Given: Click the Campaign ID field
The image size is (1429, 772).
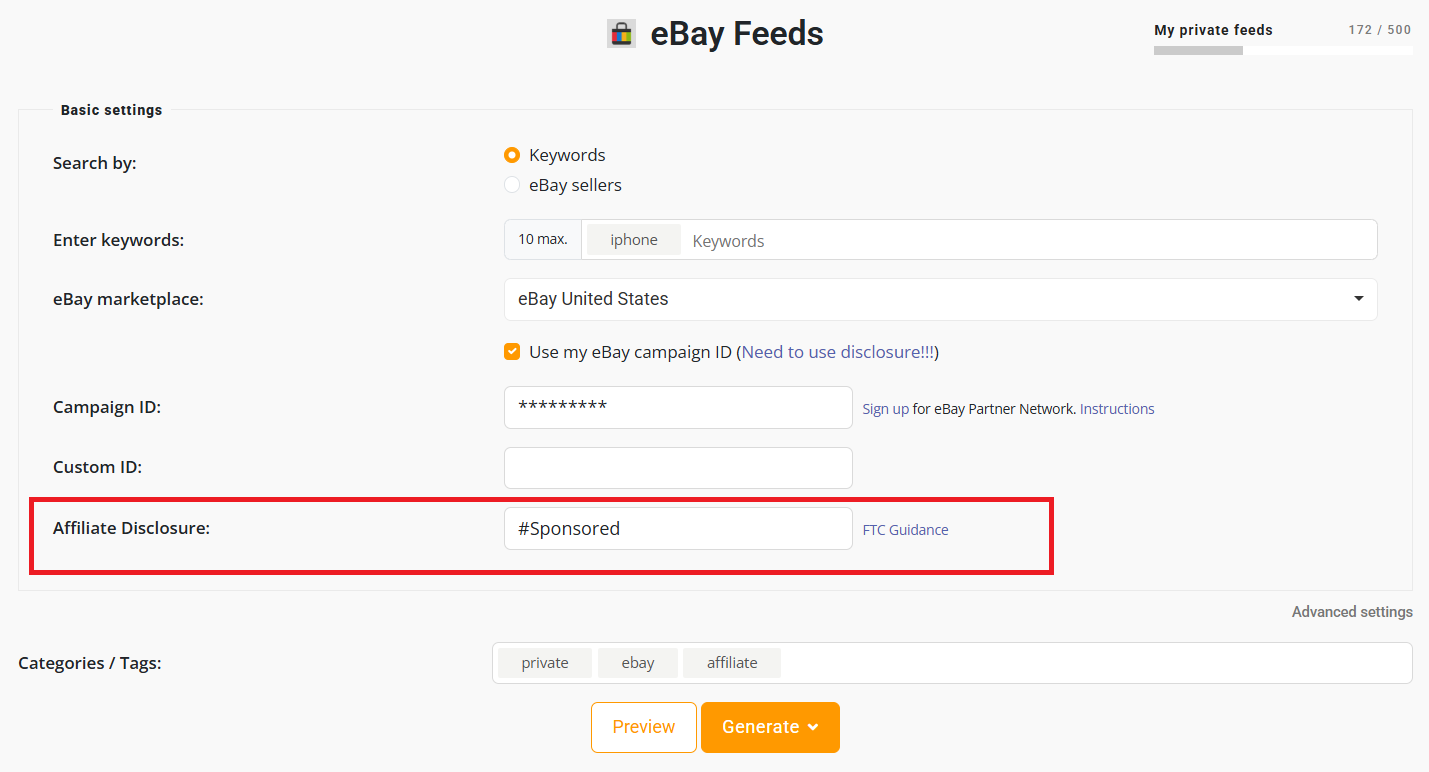Looking at the screenshot, I should coord(678,407).
